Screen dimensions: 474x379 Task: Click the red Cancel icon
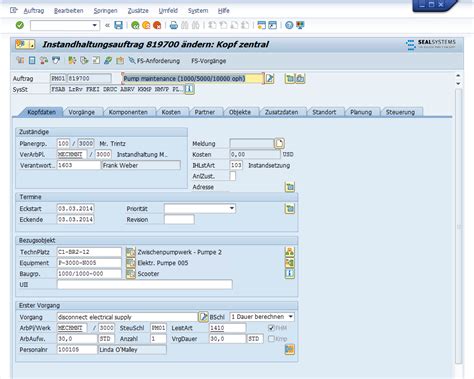click(x=157, y=25)
